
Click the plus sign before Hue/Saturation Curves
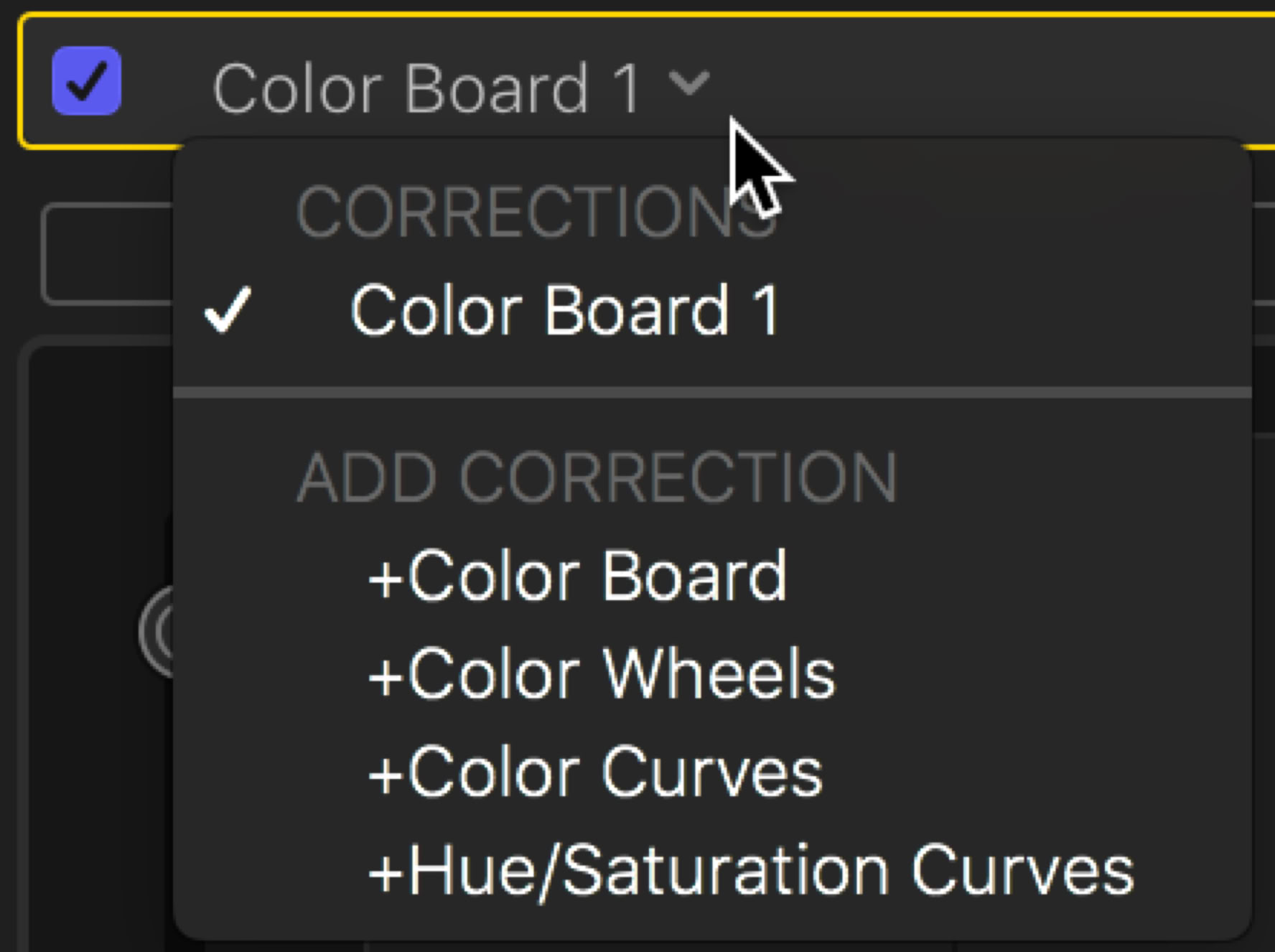(386, 873)
